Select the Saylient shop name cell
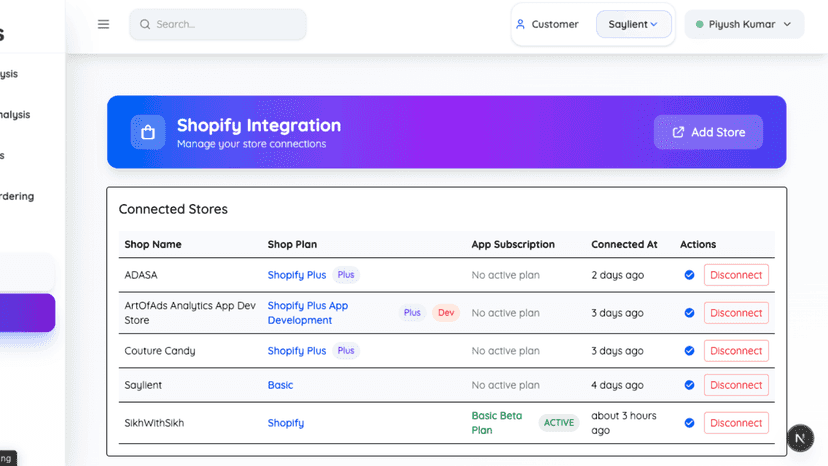Image resolution: width=828 pixels, height=466 pixels. tap(143, 385)
